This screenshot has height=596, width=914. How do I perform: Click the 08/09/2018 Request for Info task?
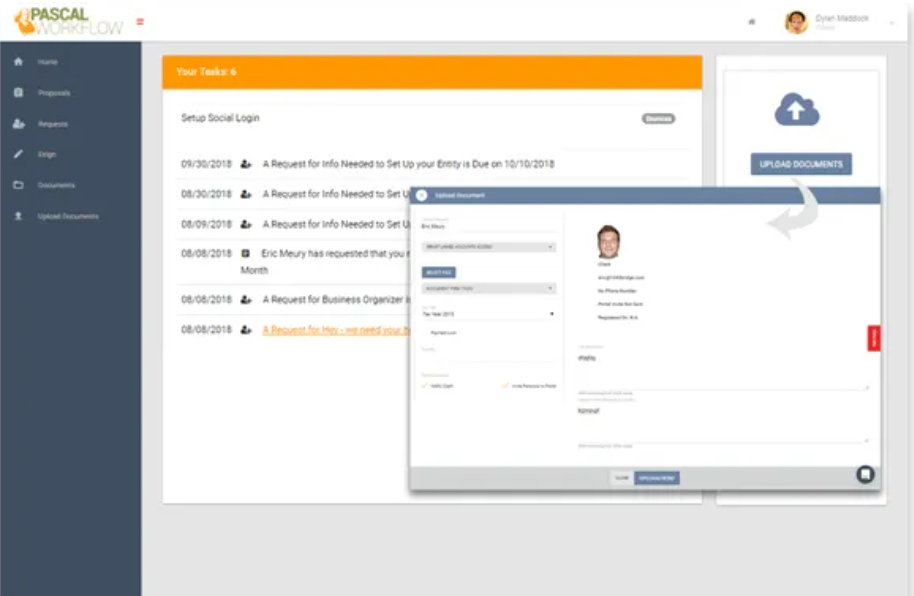point(336,224)
